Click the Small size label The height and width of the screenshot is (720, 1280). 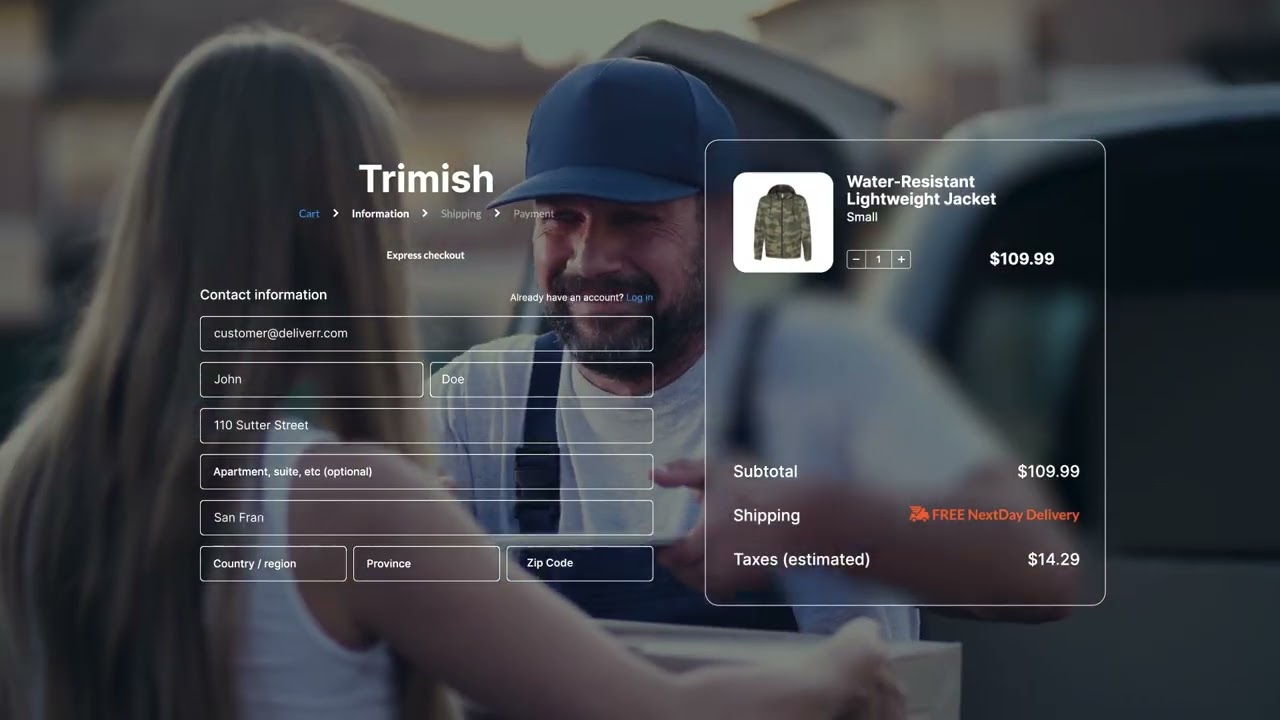(862, 217)
